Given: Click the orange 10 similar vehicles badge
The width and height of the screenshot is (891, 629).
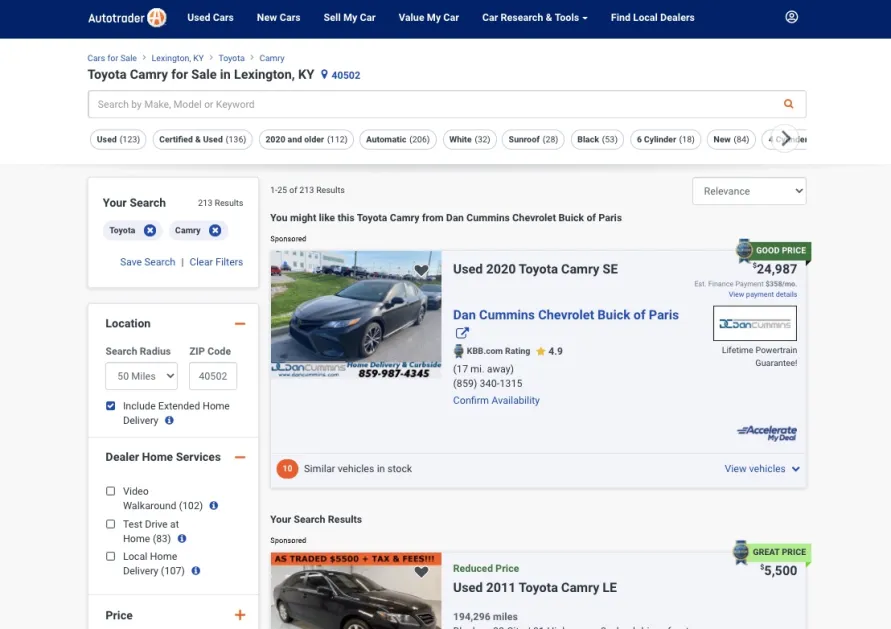Looking at the screenshot, I should tap(287, 469).
